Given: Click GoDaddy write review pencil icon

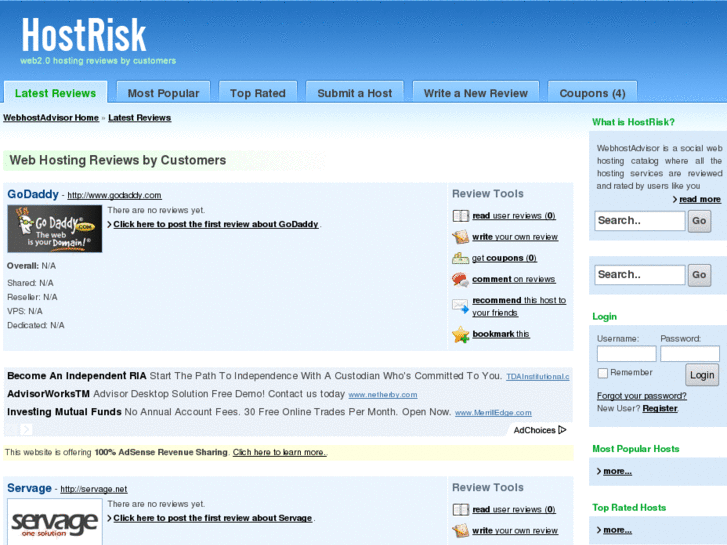Looking at the screenshot, I should pos(460,237).
